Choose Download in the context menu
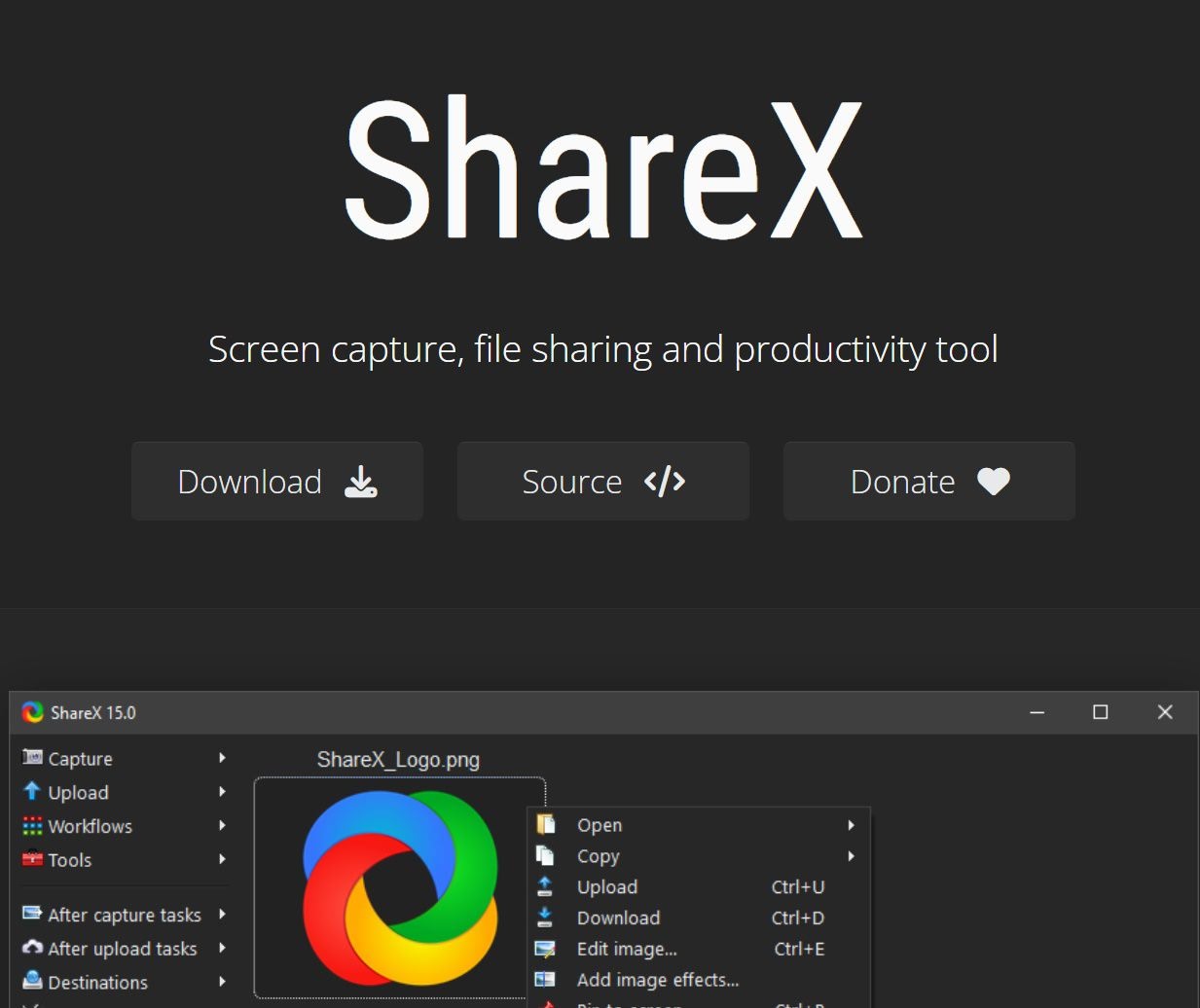 pos(618,918)
